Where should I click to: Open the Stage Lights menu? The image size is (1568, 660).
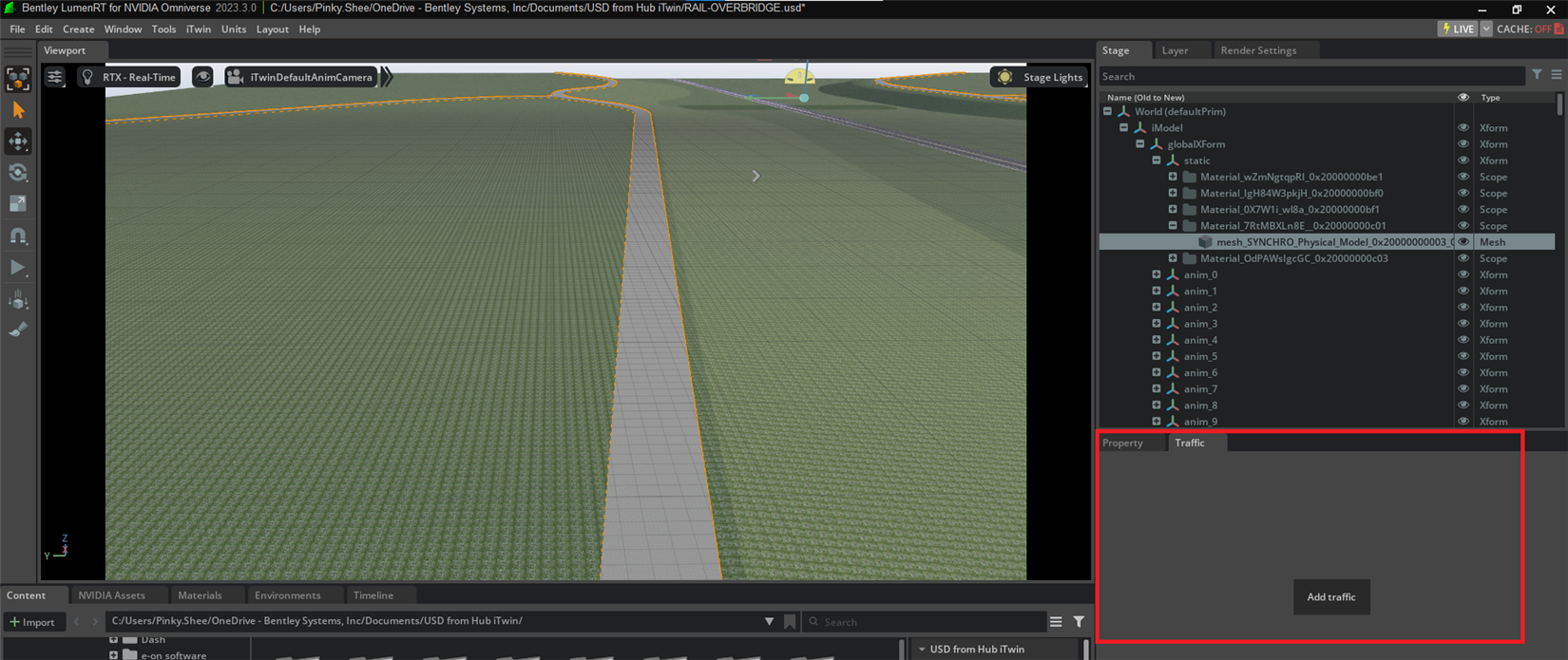point(1039,77)
